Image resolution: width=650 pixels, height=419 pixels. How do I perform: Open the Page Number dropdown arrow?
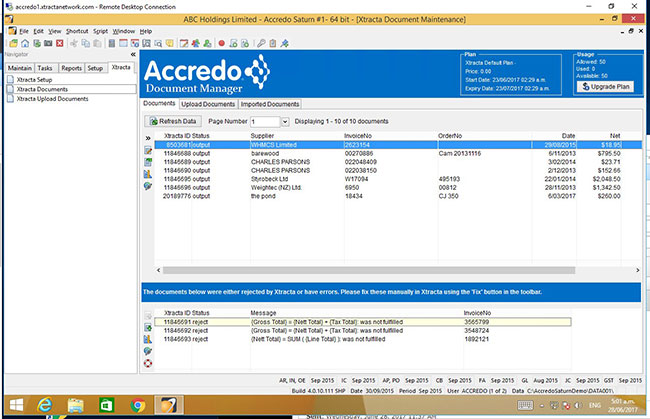[x=285, y=121]
